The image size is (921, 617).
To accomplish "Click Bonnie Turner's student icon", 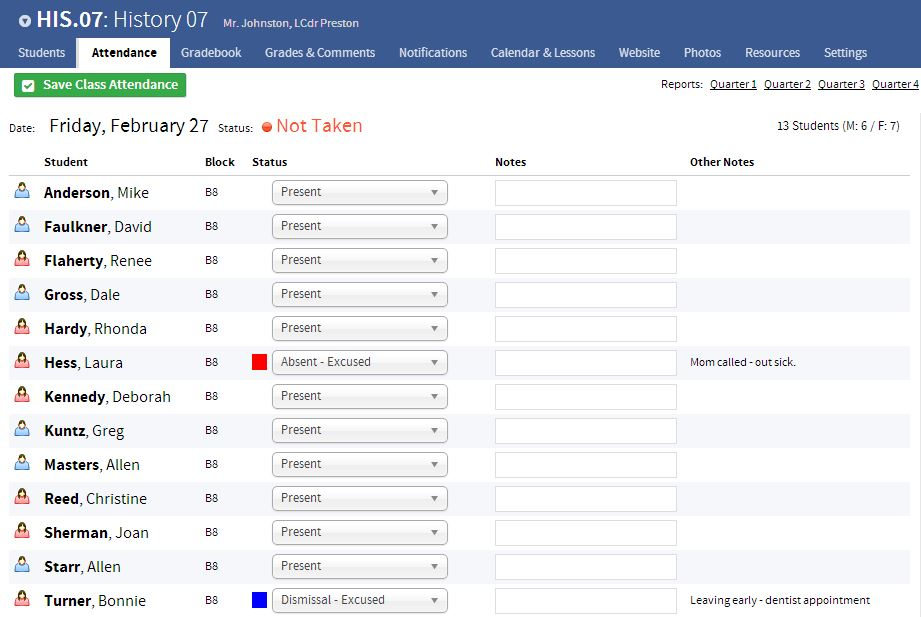I will (x=22, y=599).
